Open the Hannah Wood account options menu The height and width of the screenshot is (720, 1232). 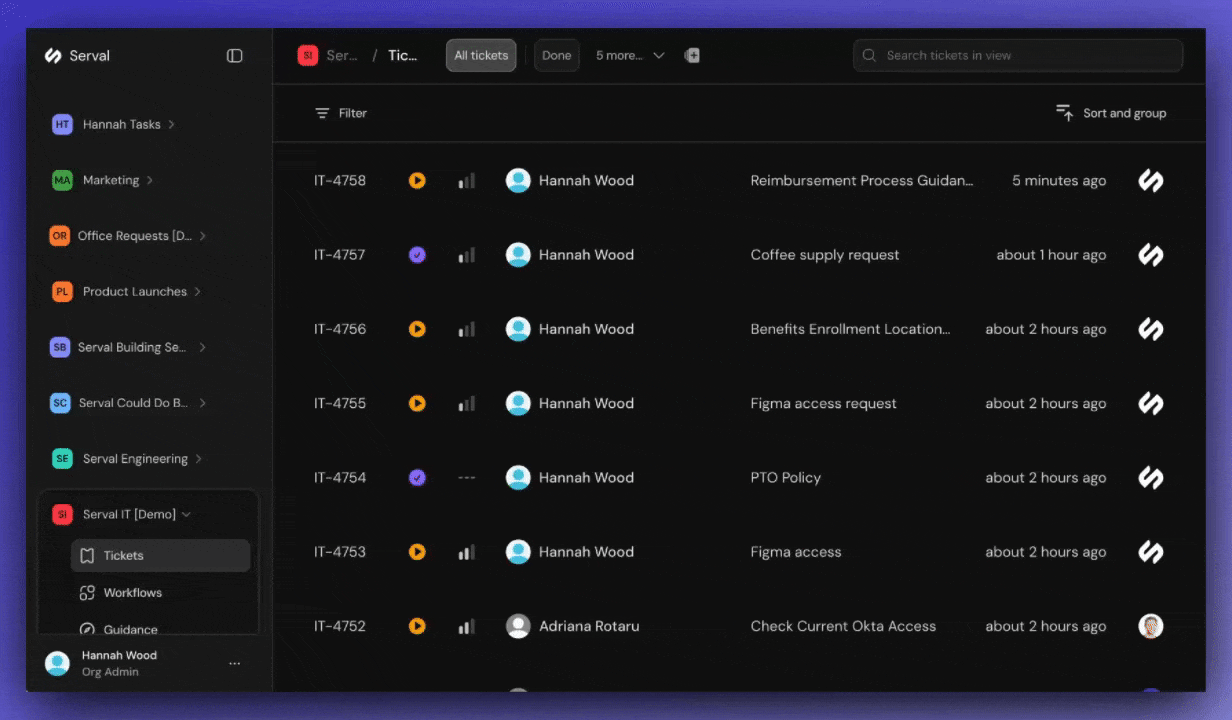coord(234,663)
